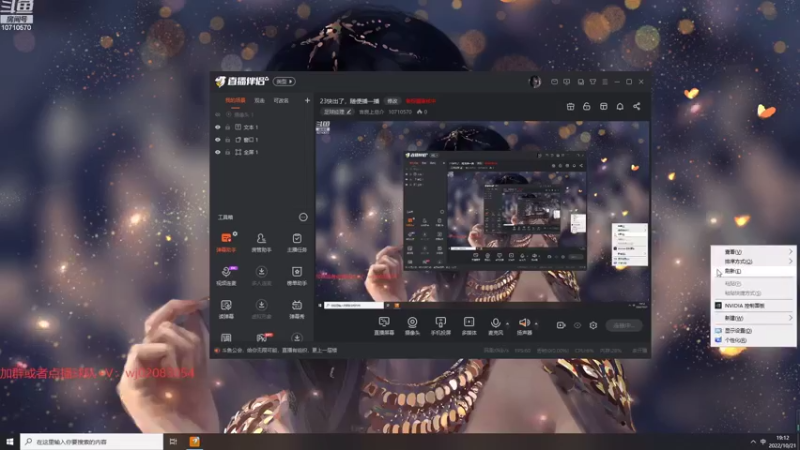This screenshot has width=800, height=450.
Task: Add a new scene with the plus button
Action: tap(307, 101)
